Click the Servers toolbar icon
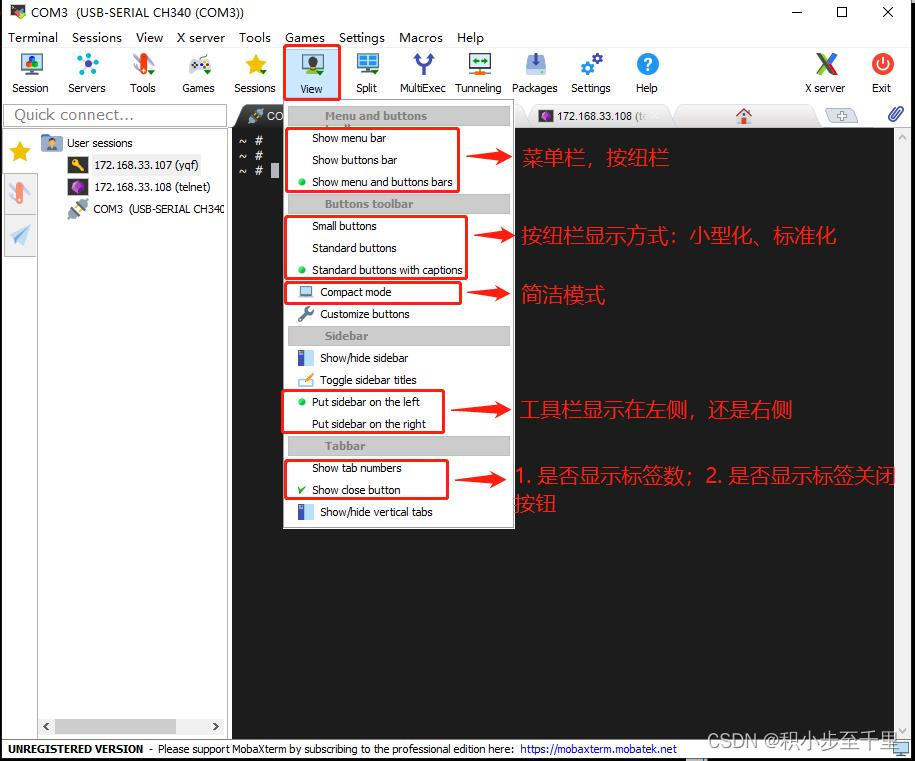Screen dimensions: 915x761 coord(87,73)
